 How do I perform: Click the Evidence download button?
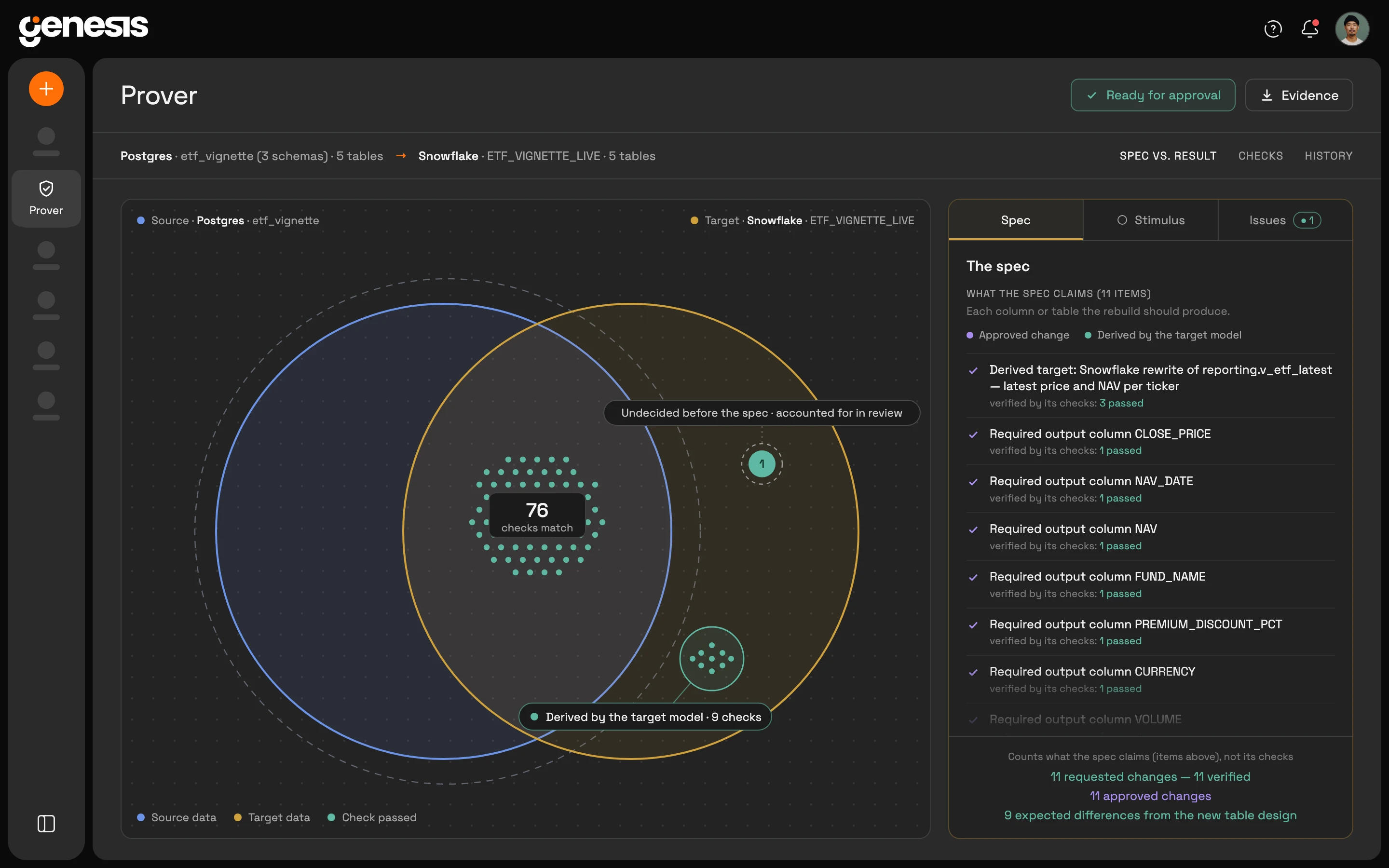pyautogui.click(x=1299, y=95)
